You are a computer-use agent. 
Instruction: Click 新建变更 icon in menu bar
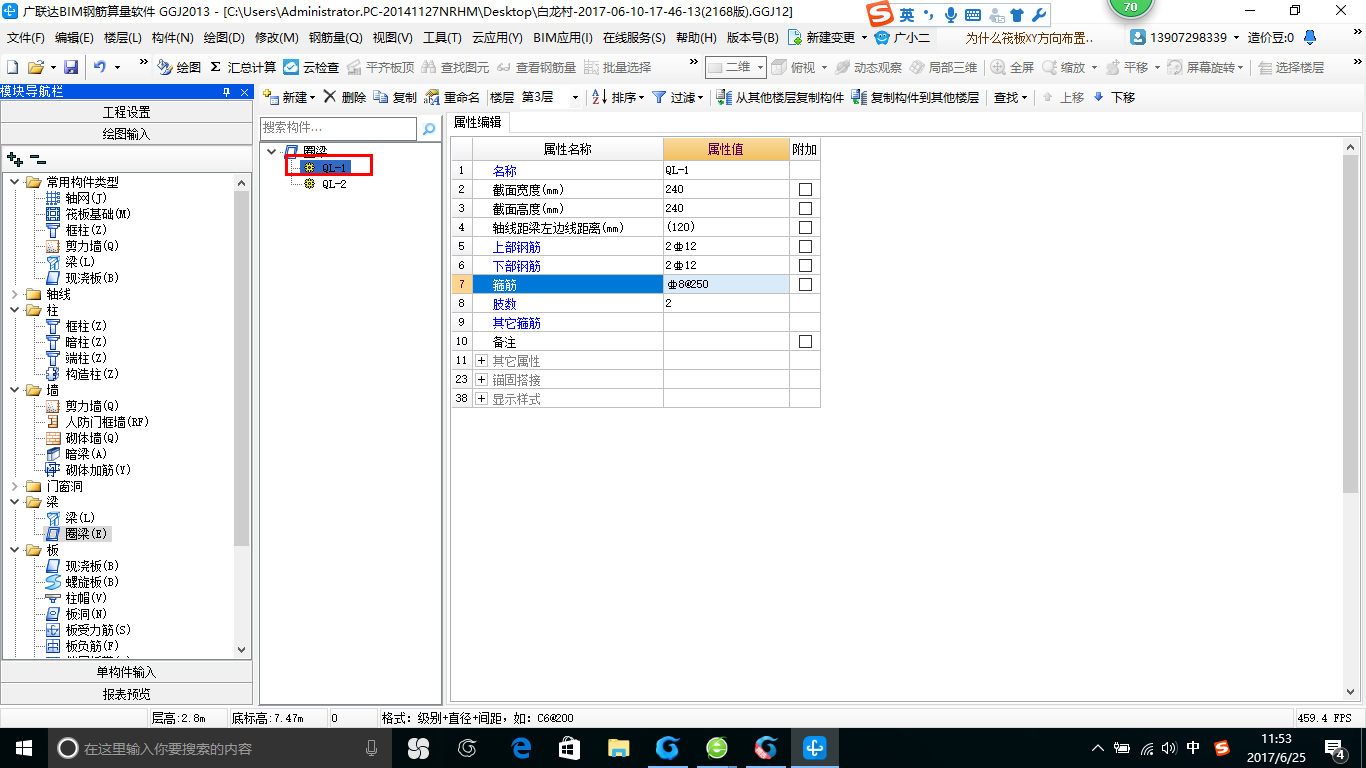coord(795,37)
